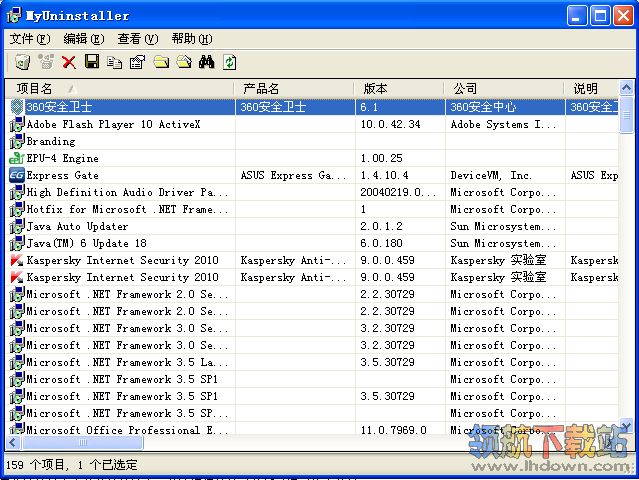Viewport: 639px width, 480px height.
Task: Open the properties toolbar icon
Action: (x=137, y=62)
